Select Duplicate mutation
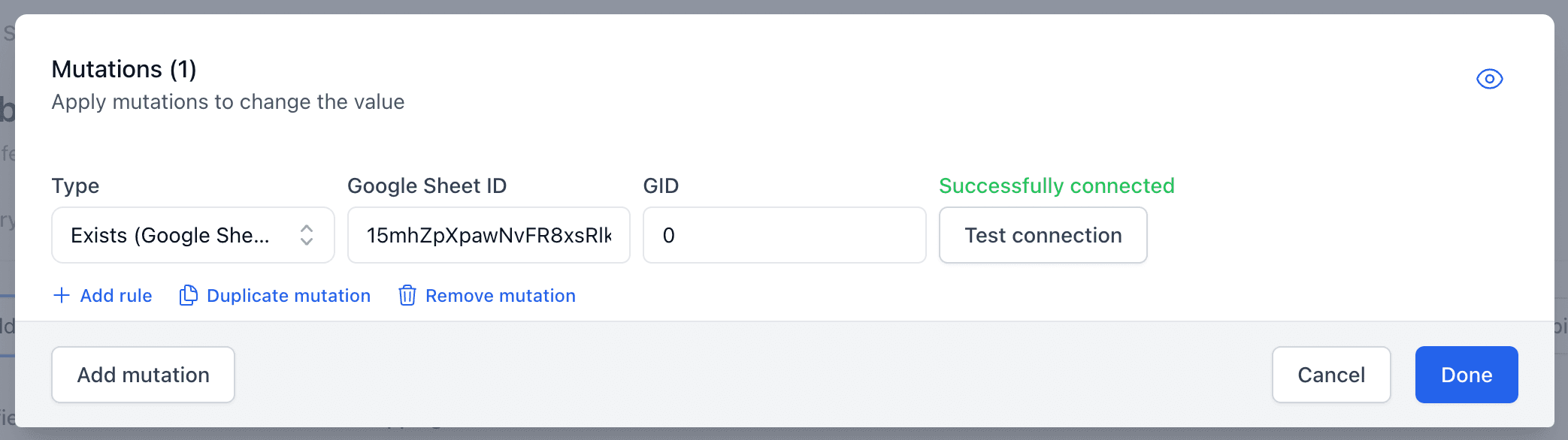Screen dimensions: 1568x440 click(288, 295)
